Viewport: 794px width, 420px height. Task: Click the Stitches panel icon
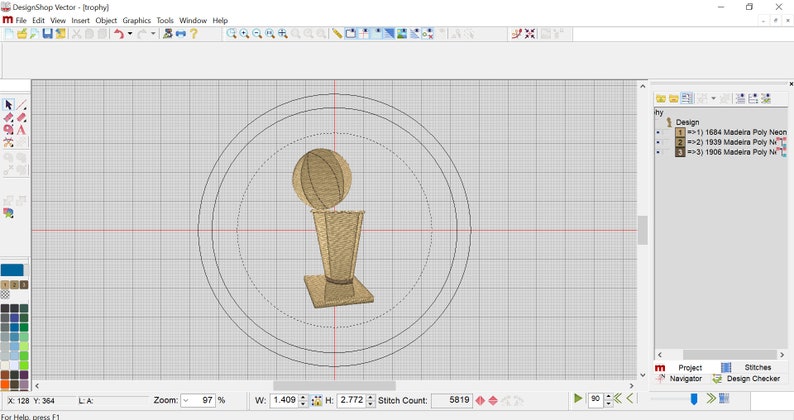tap(726, 367)
